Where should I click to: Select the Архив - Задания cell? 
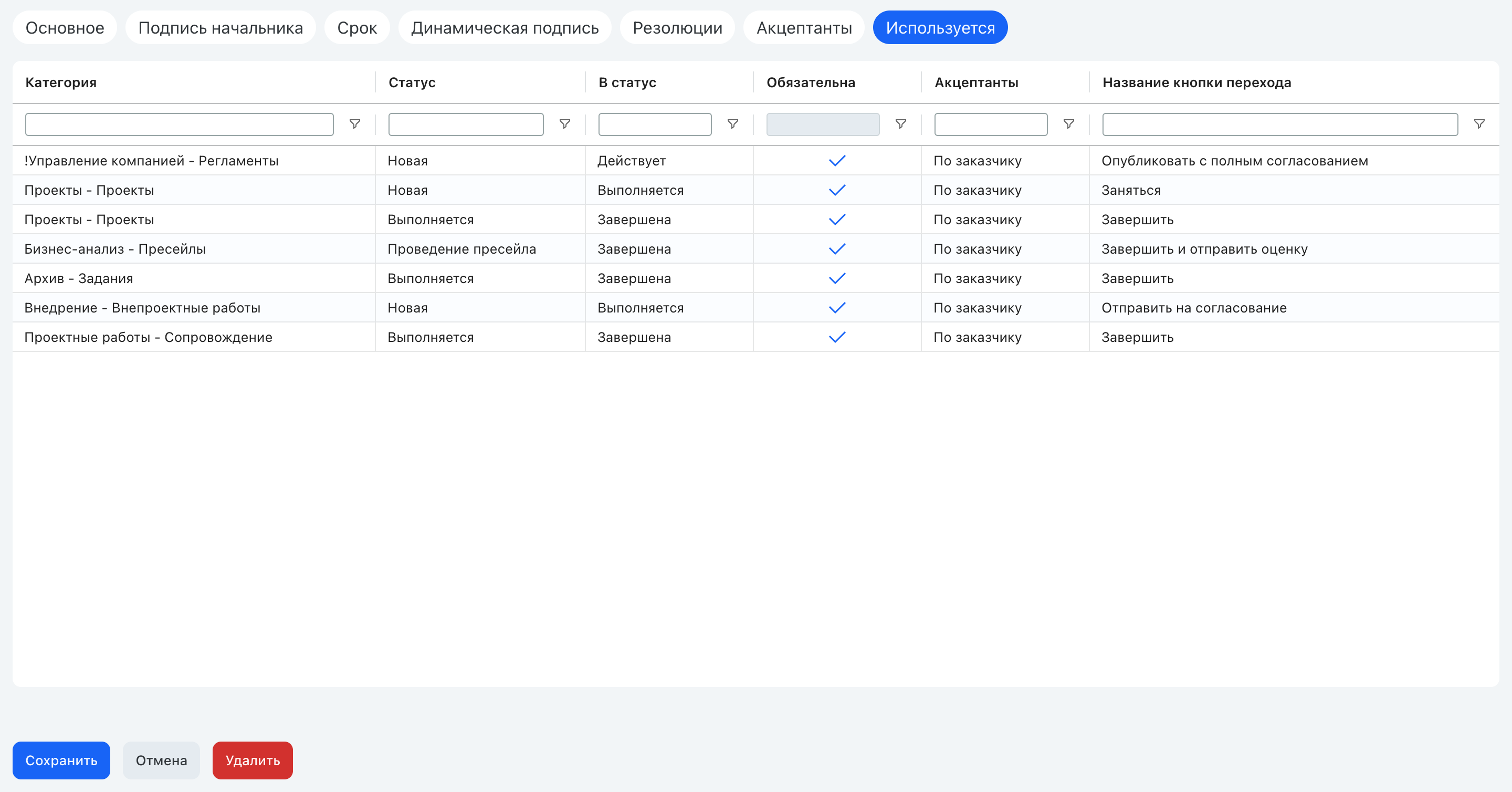pos(194,278)
